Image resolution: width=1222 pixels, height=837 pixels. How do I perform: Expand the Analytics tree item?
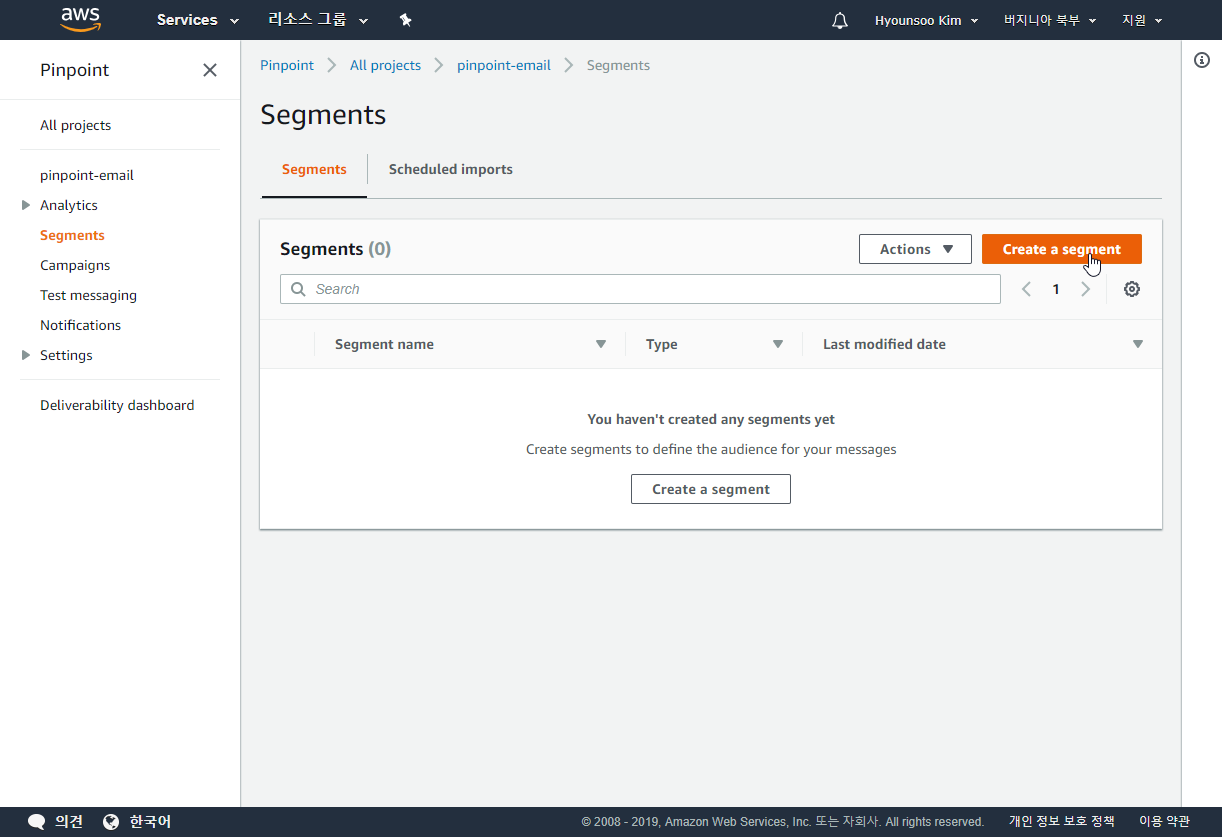pos(26,205)
